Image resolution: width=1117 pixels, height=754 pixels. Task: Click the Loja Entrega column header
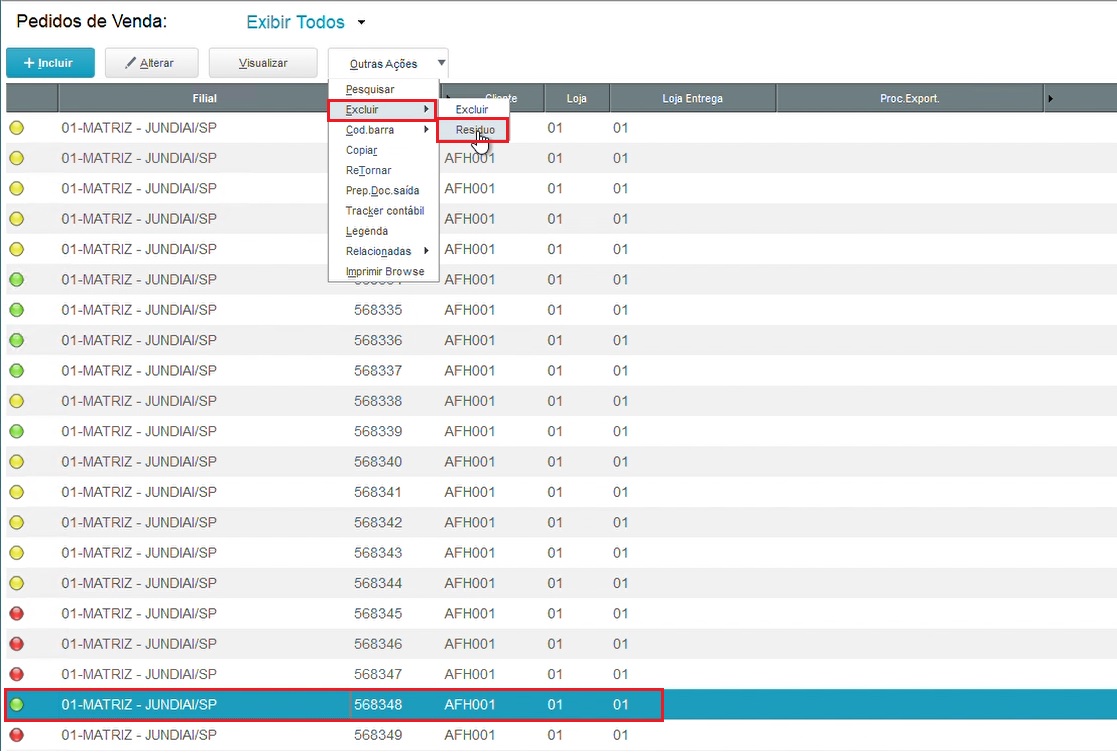[692, 98]
